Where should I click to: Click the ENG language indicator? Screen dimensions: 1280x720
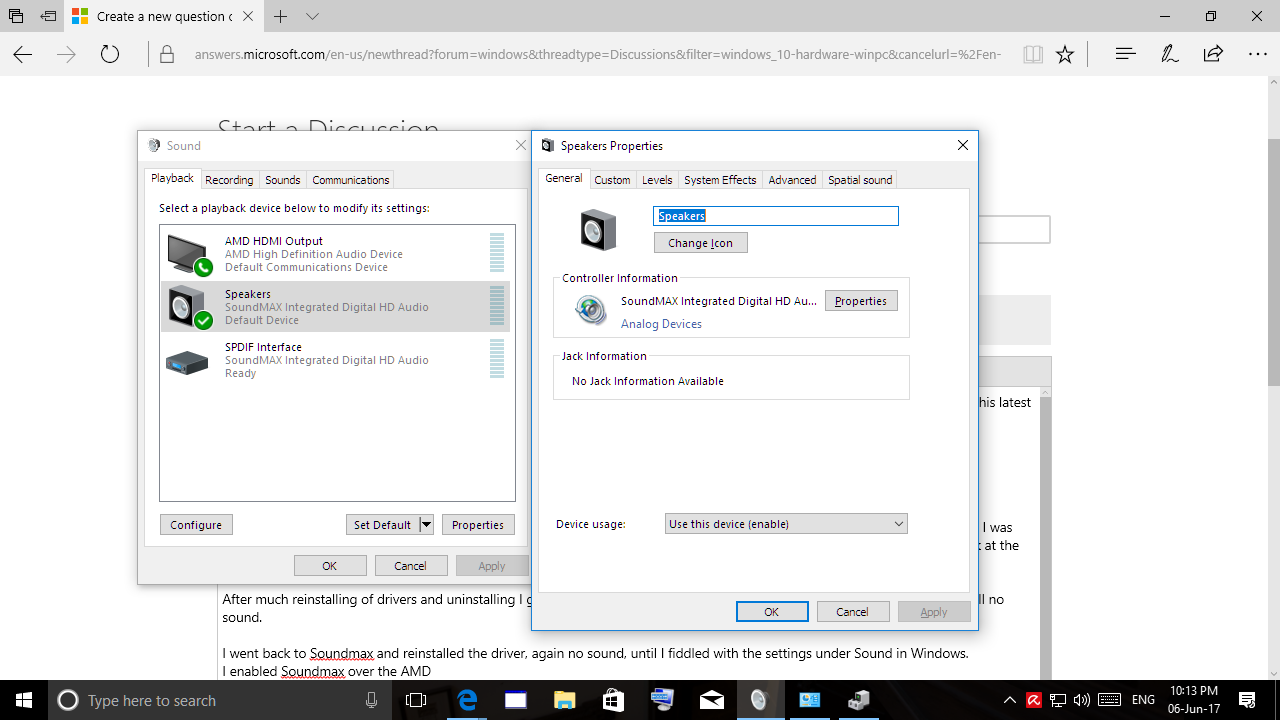pos(1144,700)
